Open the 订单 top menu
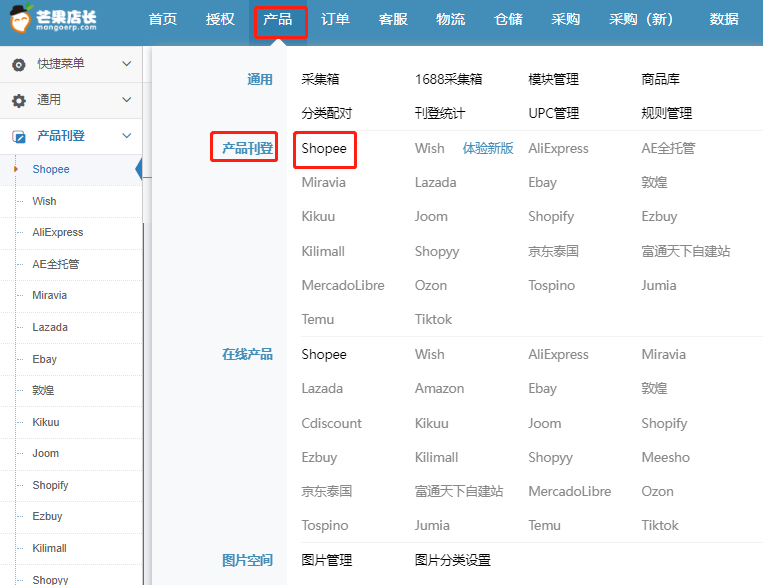Screen dimensions: 763x585 335,19
